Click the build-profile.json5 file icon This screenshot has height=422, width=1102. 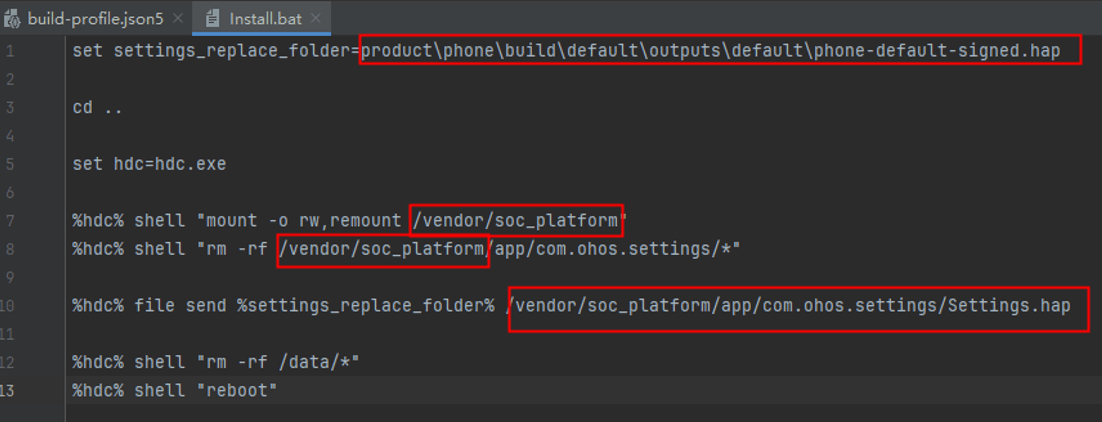pyautogui.click(x=13, y=19)
